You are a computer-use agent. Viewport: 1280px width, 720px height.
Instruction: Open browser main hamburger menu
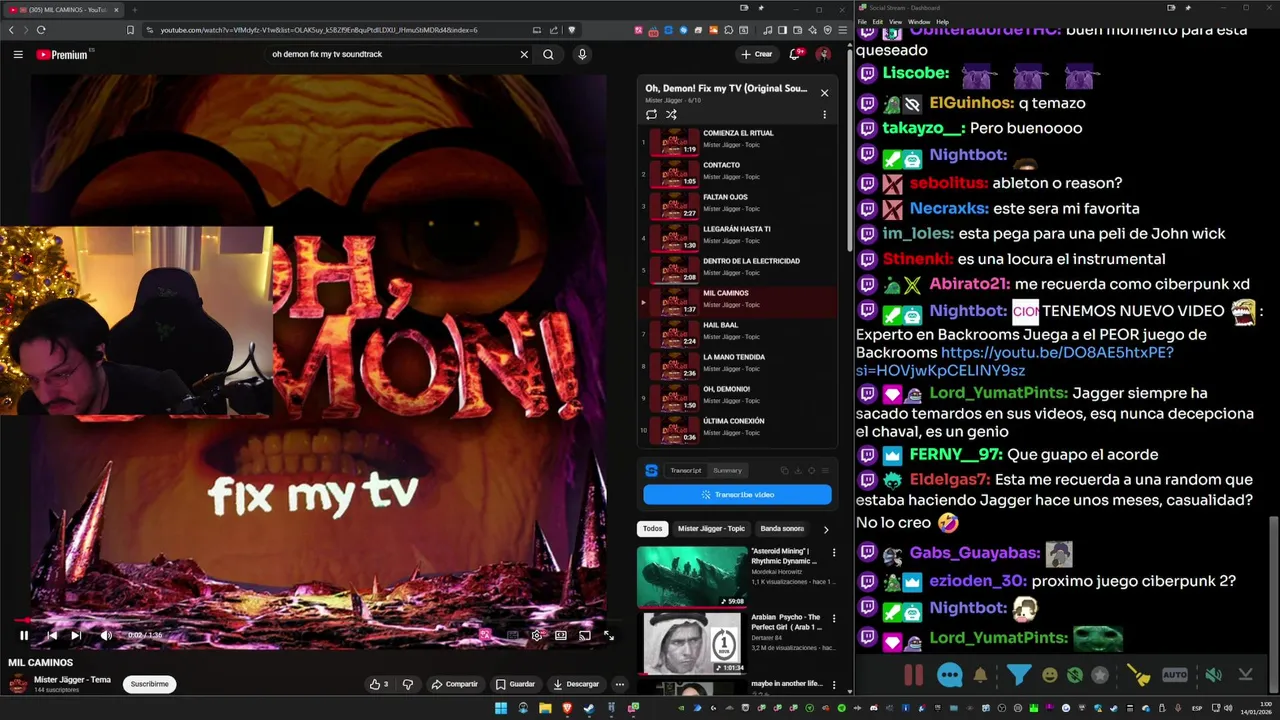(841, 30)
